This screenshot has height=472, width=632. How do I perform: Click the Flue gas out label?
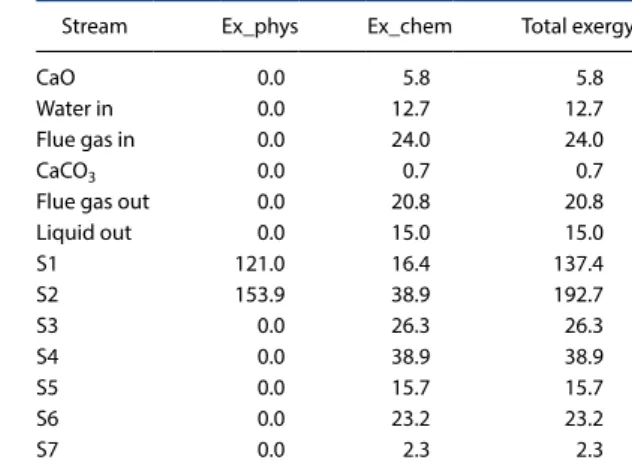[93, 202]
